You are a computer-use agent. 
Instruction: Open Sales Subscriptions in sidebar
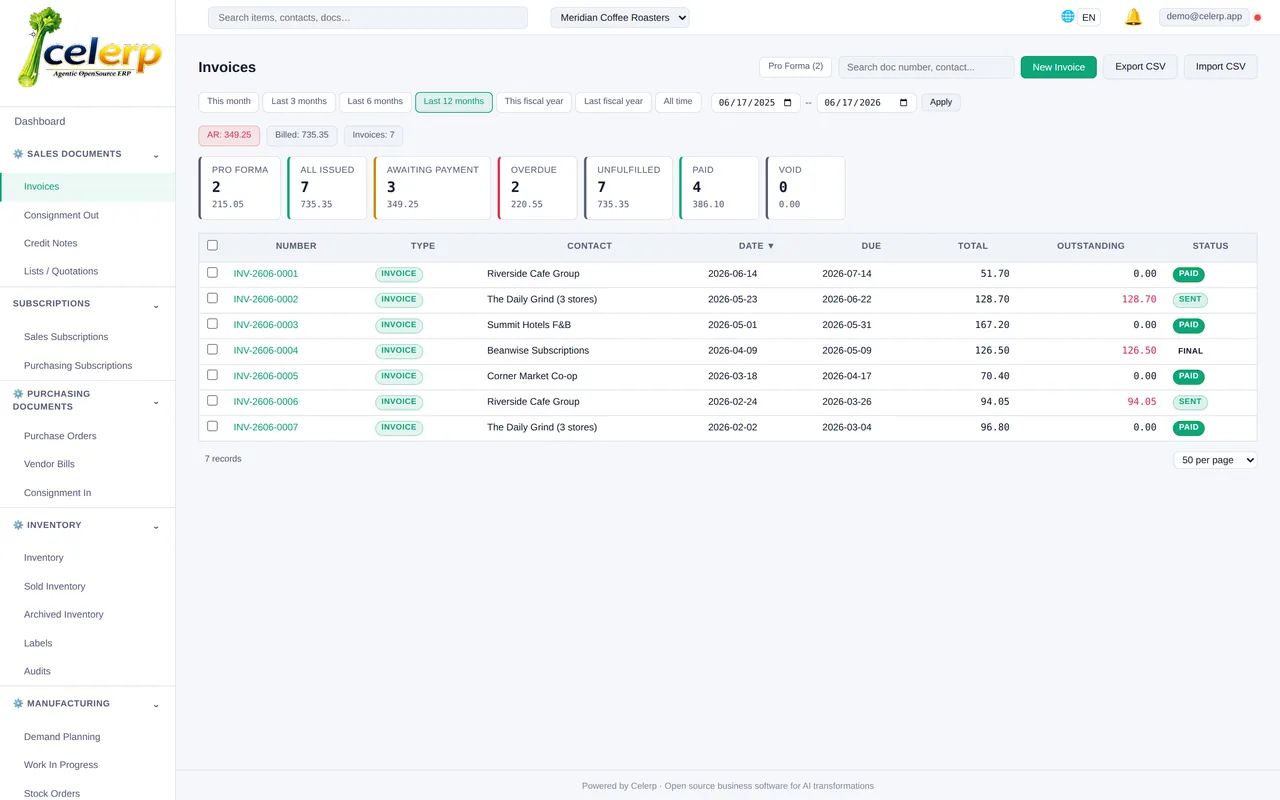tap(66, 337)
